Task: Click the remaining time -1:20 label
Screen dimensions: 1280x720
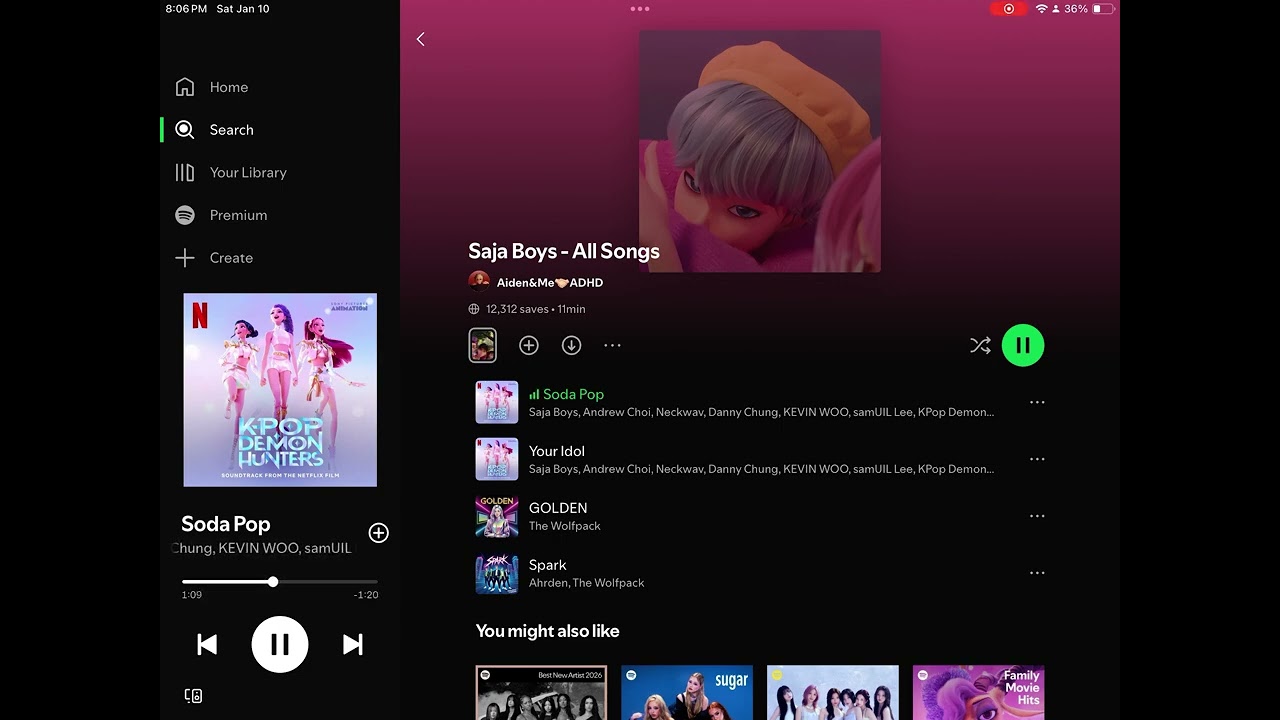Action: tap(366, 595)
